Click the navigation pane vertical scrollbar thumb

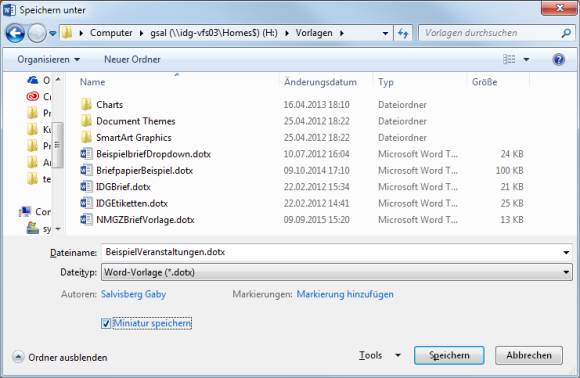click(58, 145)
